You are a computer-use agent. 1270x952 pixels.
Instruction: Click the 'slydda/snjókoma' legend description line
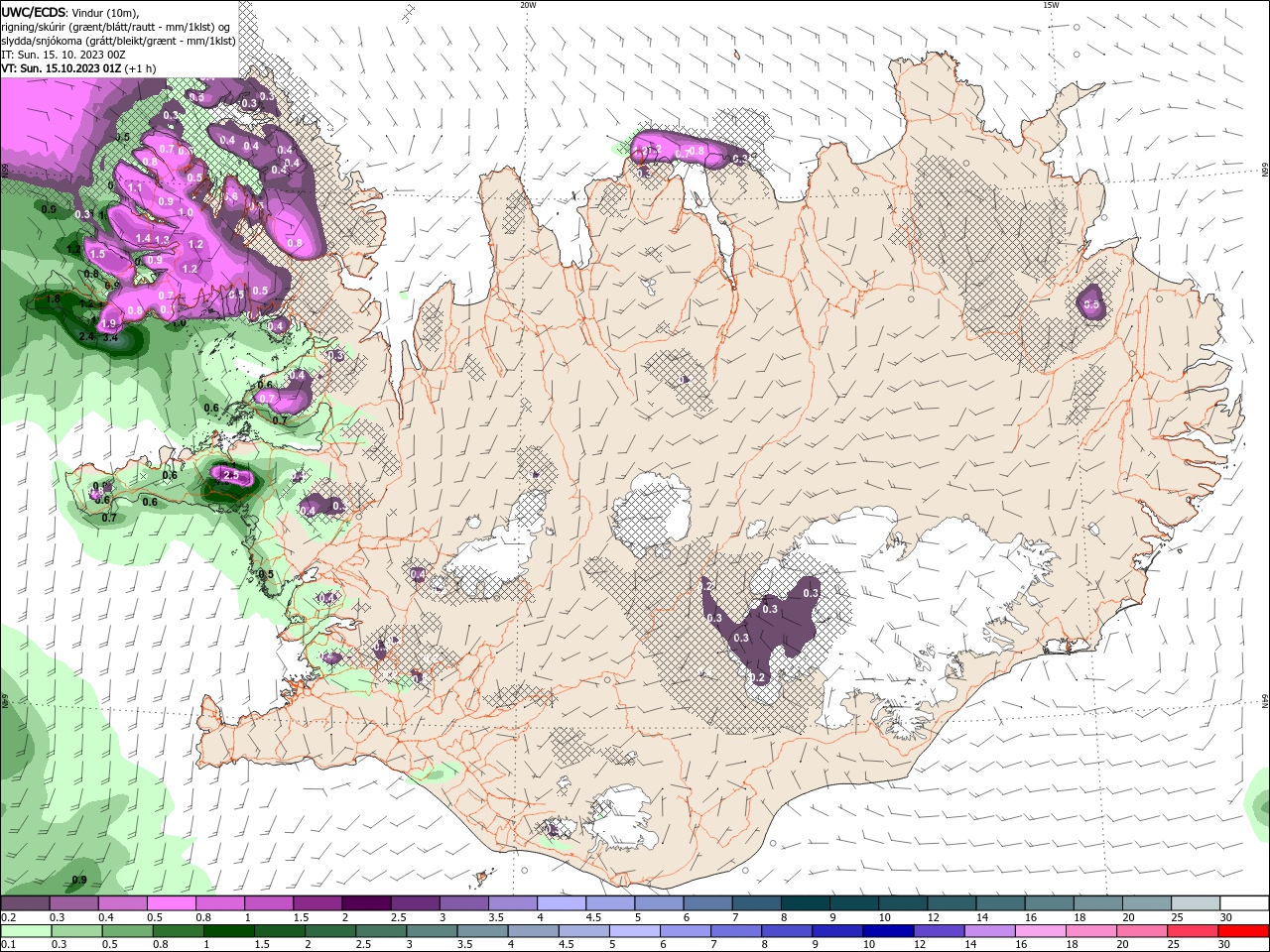tap(118, 41)
